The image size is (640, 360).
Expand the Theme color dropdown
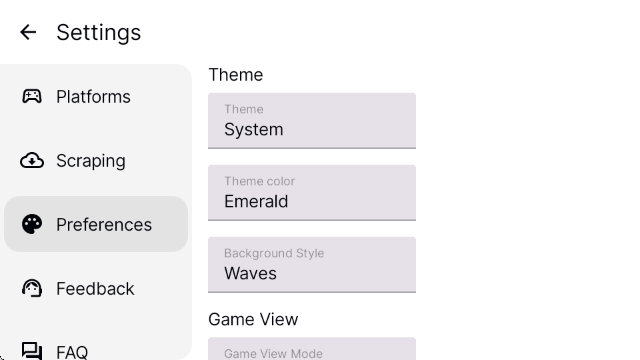click(x=312, y=193)
